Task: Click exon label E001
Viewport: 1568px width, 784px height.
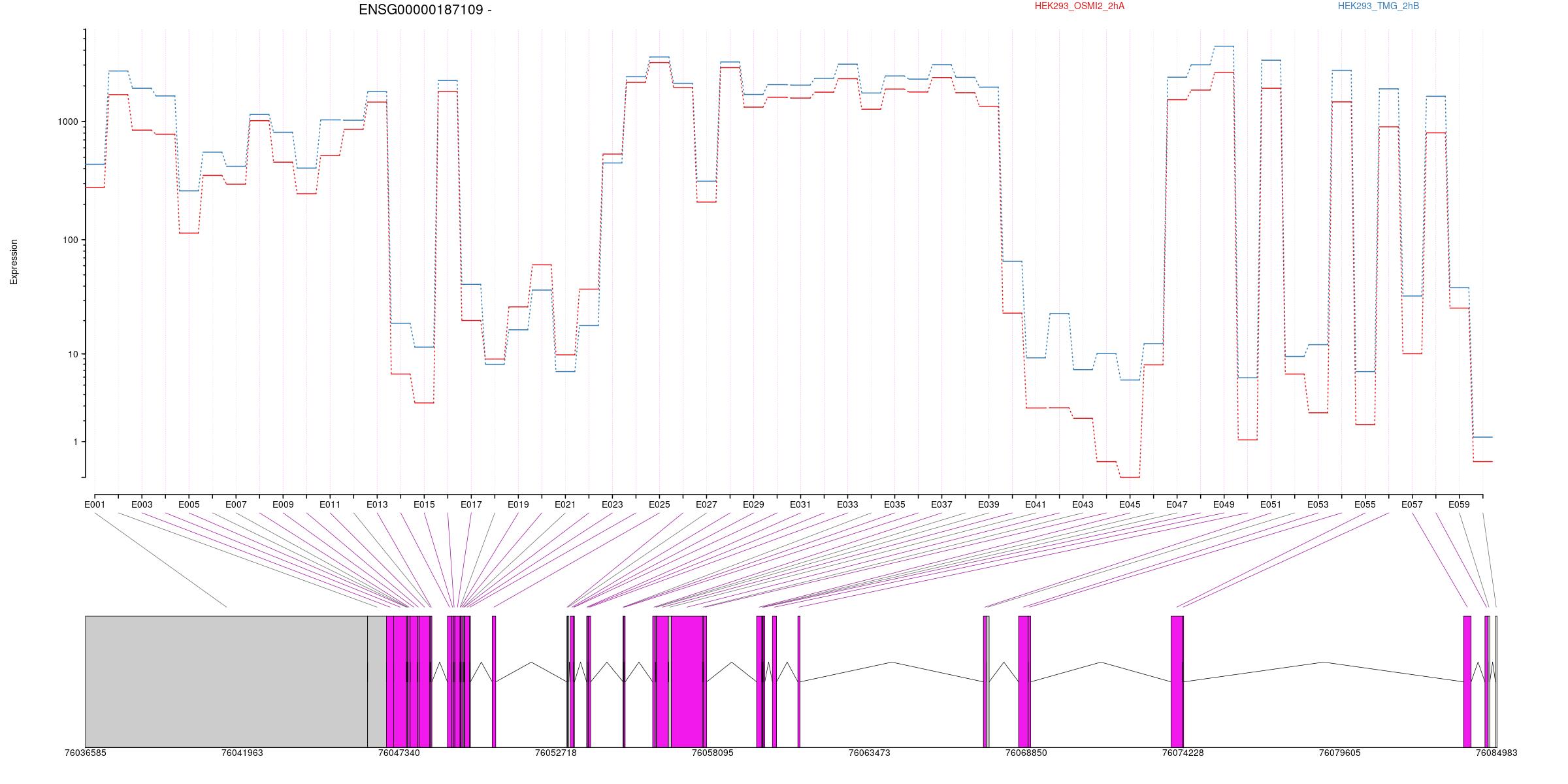Action: pyautogui.click(x=95, y=504)
